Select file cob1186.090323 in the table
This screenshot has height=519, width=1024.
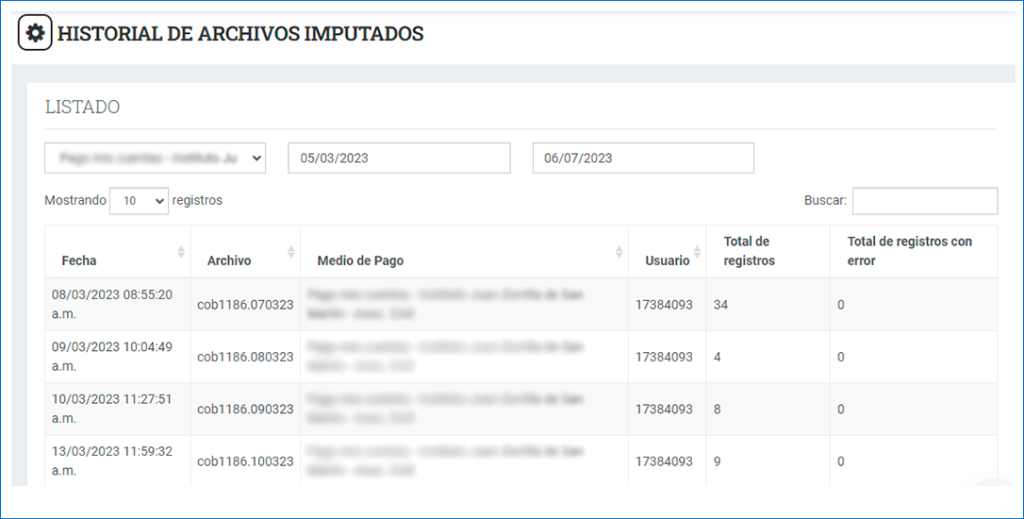tap(245, 409)
